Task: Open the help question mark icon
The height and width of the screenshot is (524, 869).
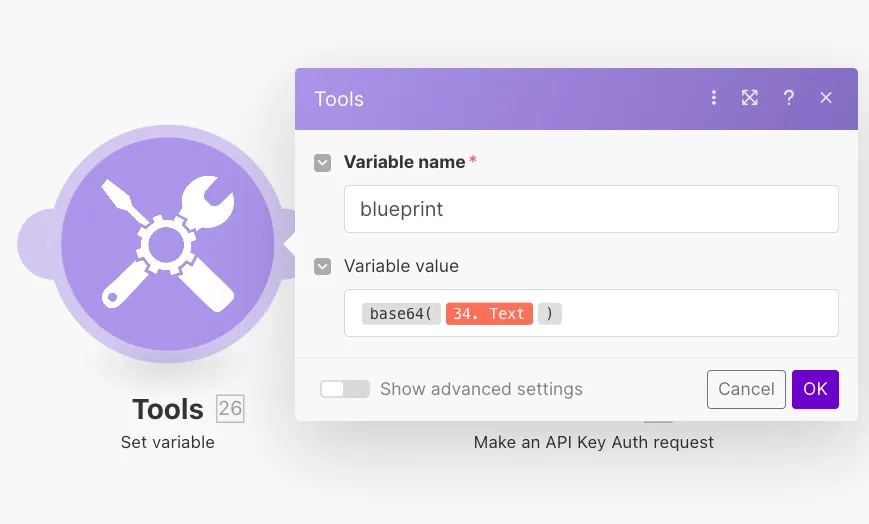Action: pos(789,98)
